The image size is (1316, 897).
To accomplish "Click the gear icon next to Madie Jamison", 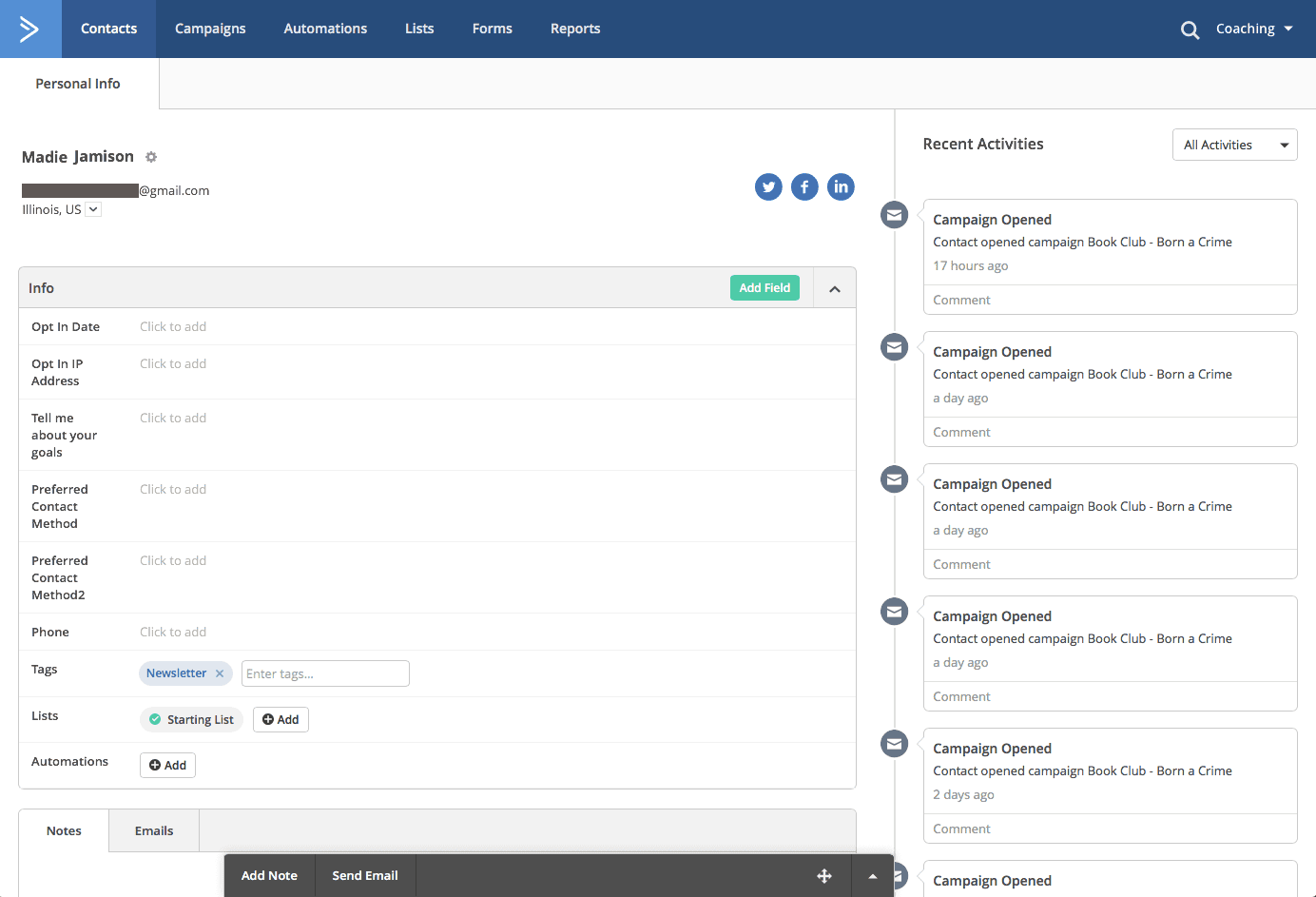I will click(150, 157).
